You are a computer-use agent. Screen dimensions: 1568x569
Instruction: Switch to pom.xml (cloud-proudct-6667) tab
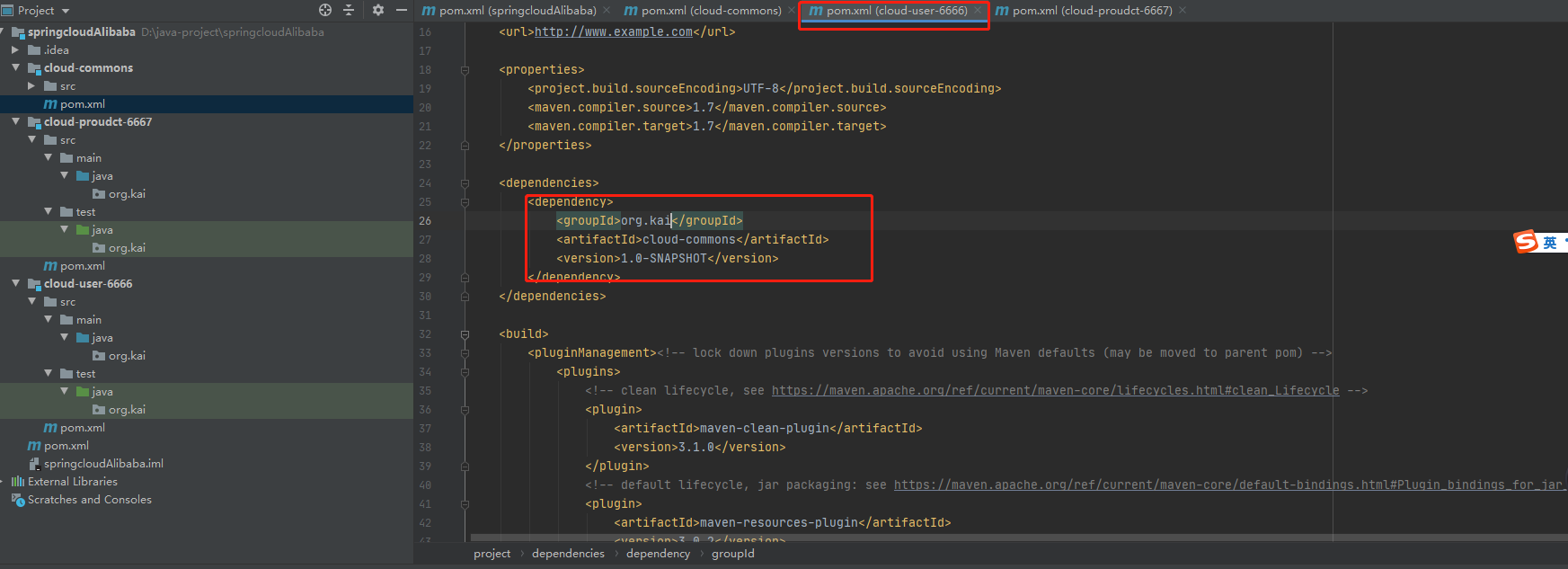coord(1091,11)
